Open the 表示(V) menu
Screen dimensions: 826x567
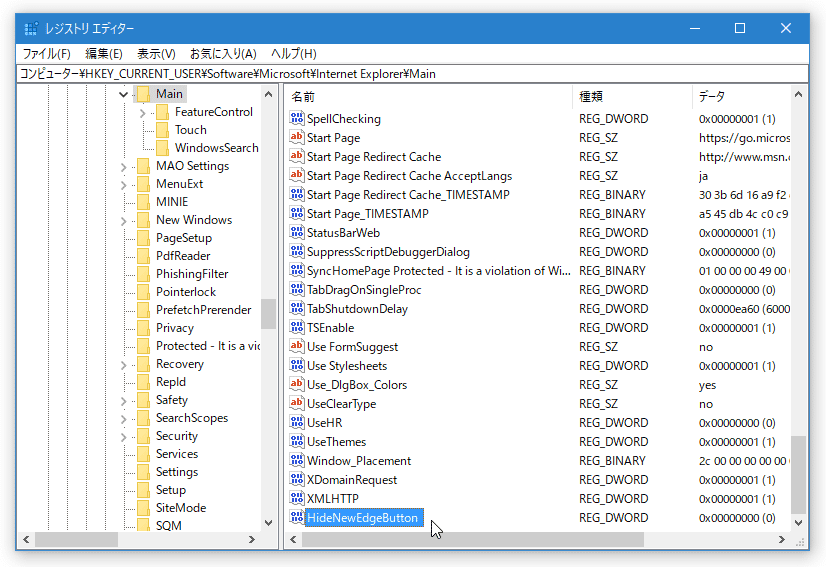(x=156, y=54)
